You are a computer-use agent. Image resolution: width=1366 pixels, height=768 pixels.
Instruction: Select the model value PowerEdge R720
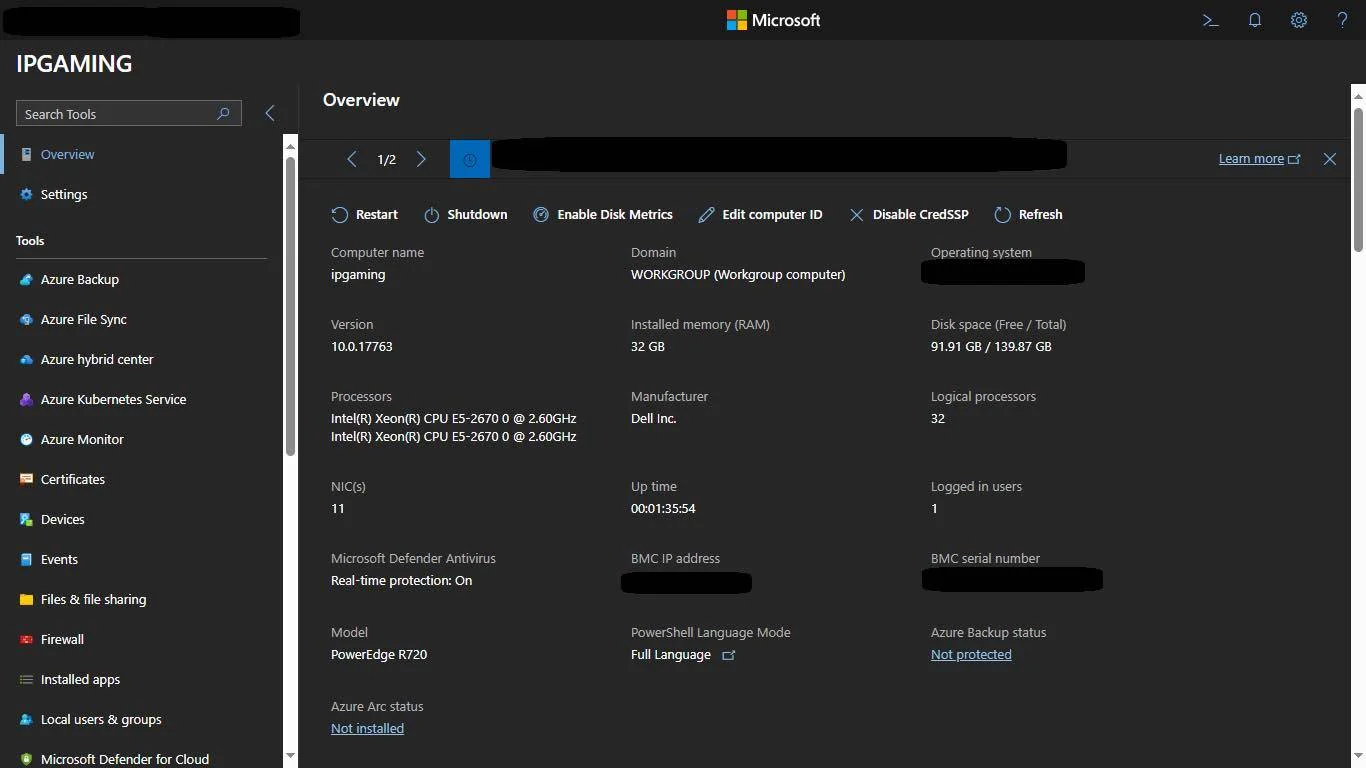(379, 655)
